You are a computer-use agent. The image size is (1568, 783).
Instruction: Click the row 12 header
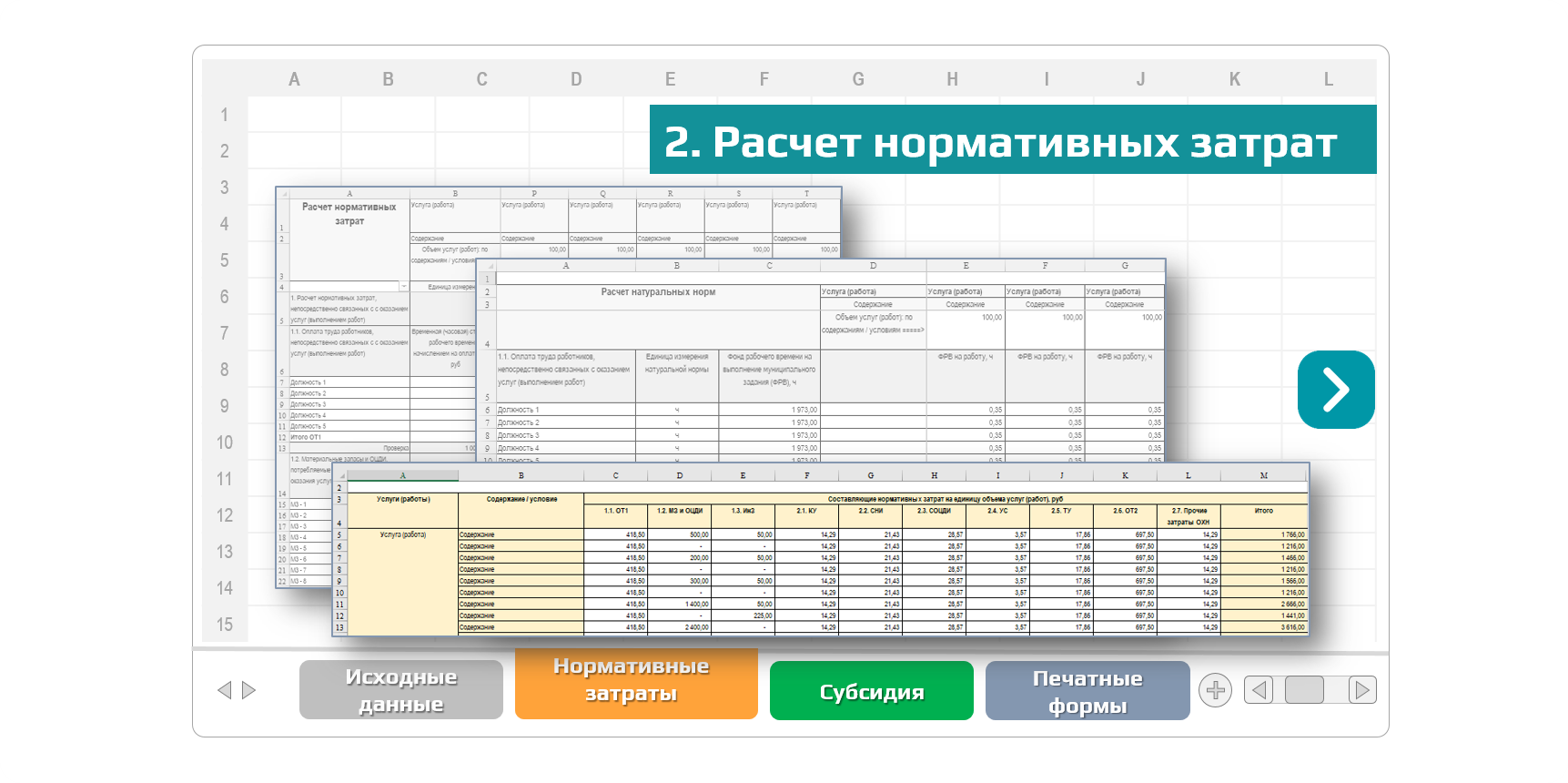[225, 515]
